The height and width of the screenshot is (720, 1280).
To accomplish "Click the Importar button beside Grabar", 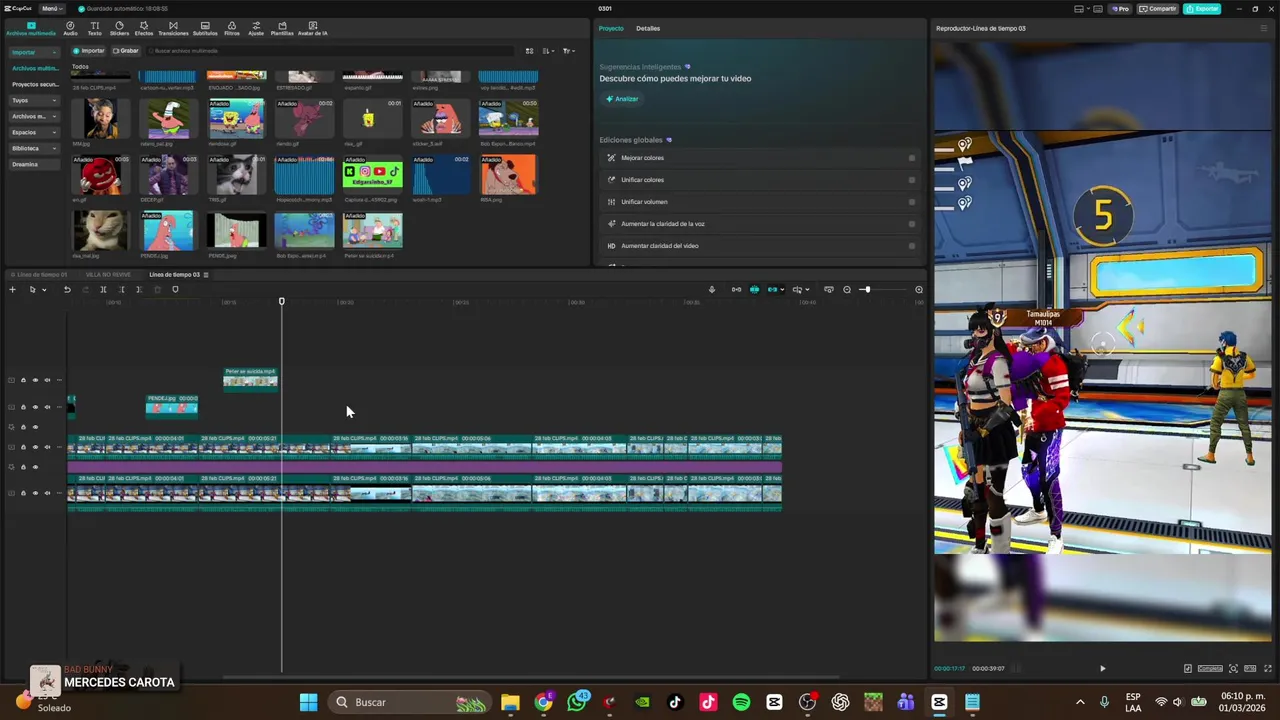I will (89, 51).
